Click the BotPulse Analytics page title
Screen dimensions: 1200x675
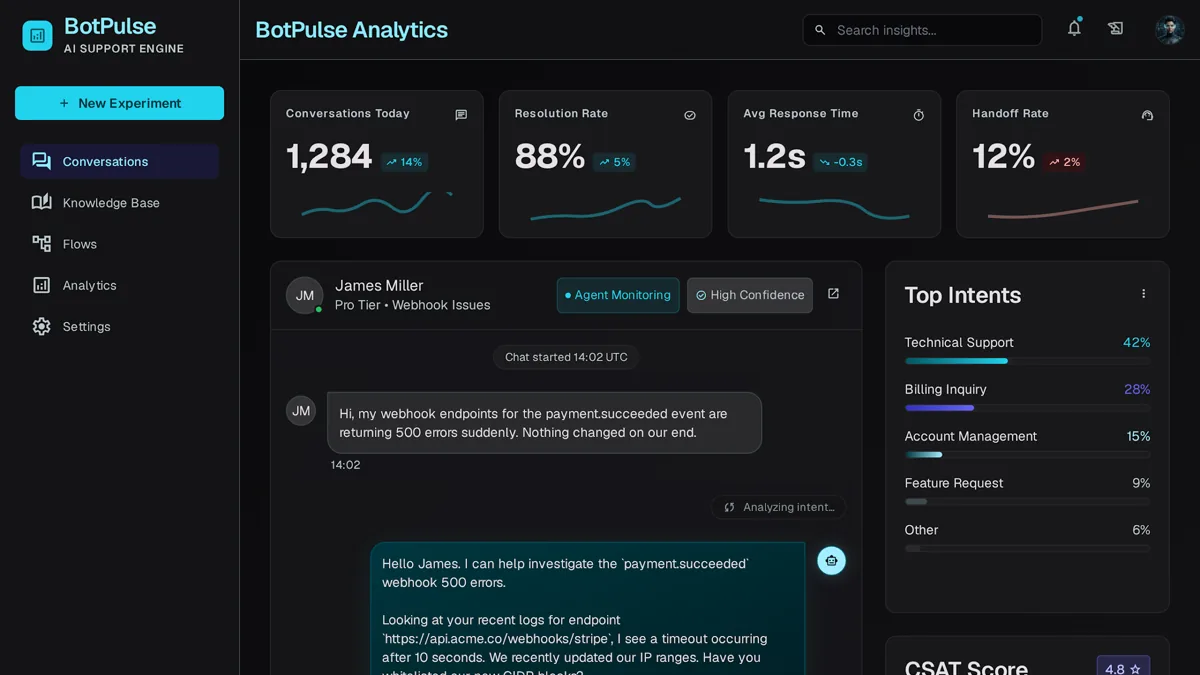[x=351, y=30]
